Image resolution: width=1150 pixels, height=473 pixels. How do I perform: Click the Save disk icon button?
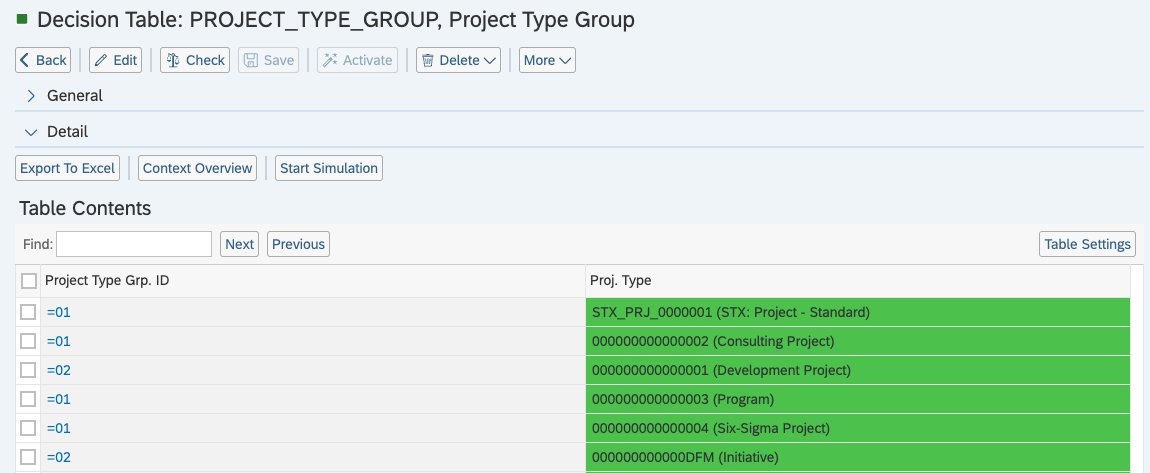[x=268, y=60]
